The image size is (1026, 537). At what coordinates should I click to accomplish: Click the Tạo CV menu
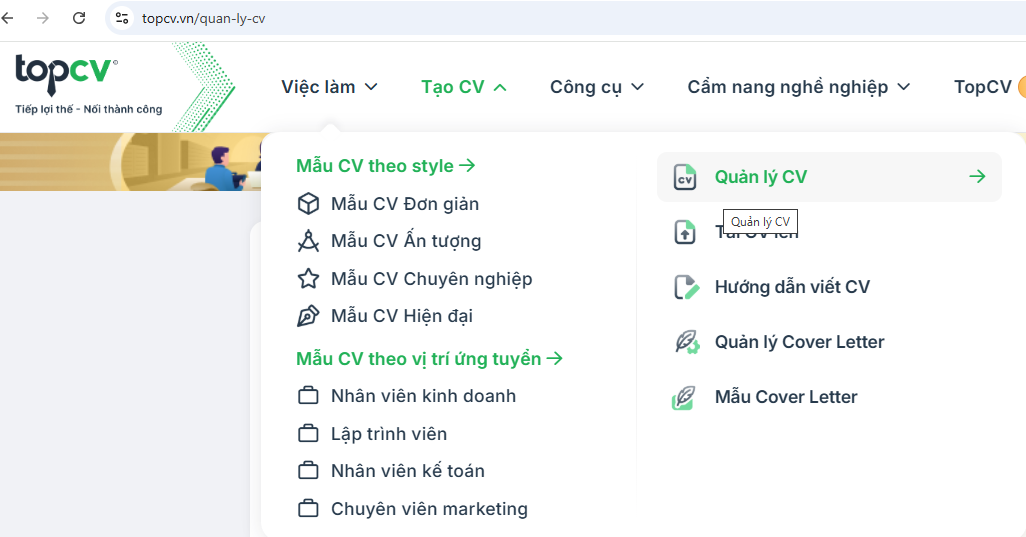pyautogui.click(x=453, y=87)
